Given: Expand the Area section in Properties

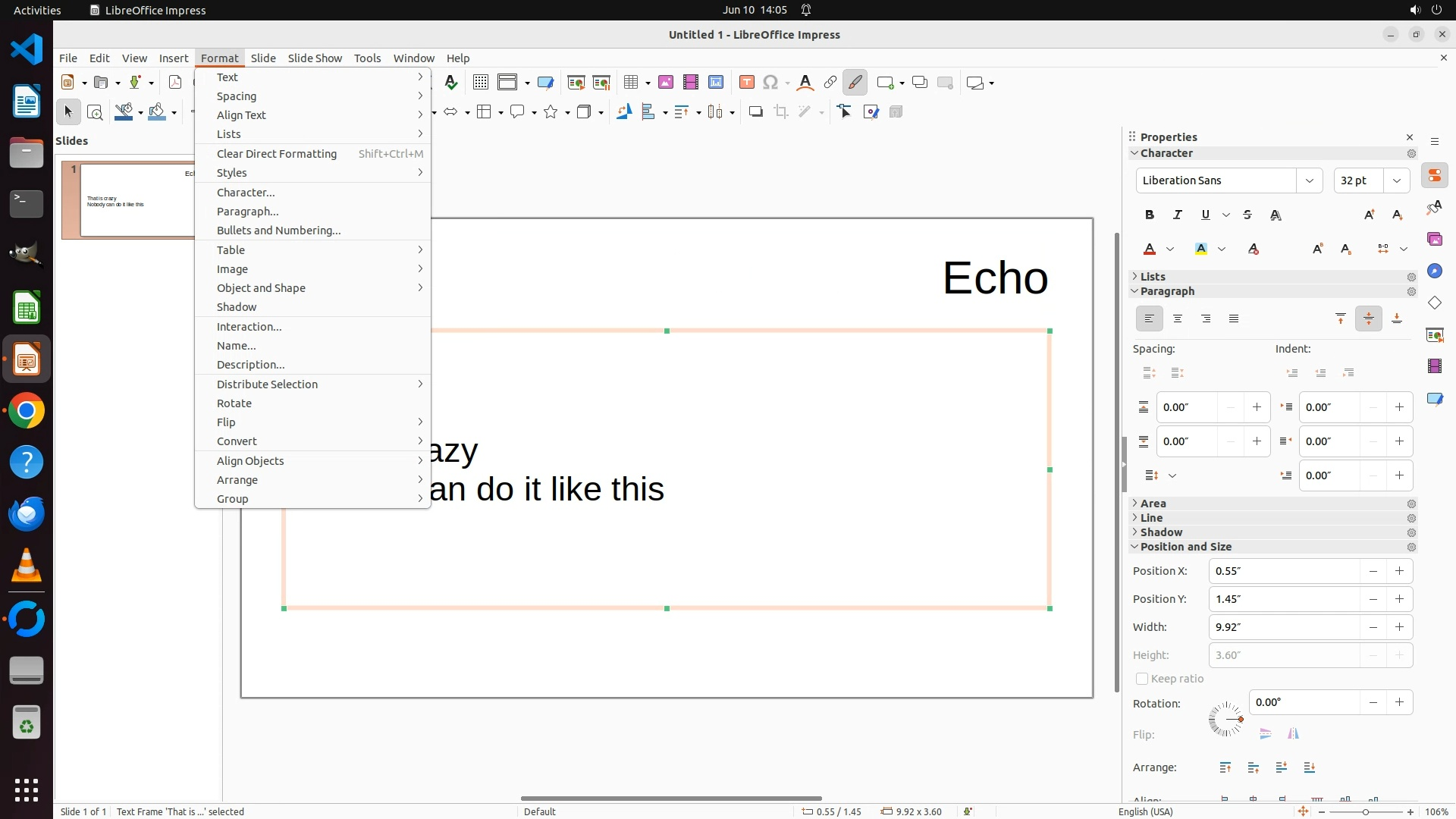Looking at the screenshot, I should point(1153,504).
